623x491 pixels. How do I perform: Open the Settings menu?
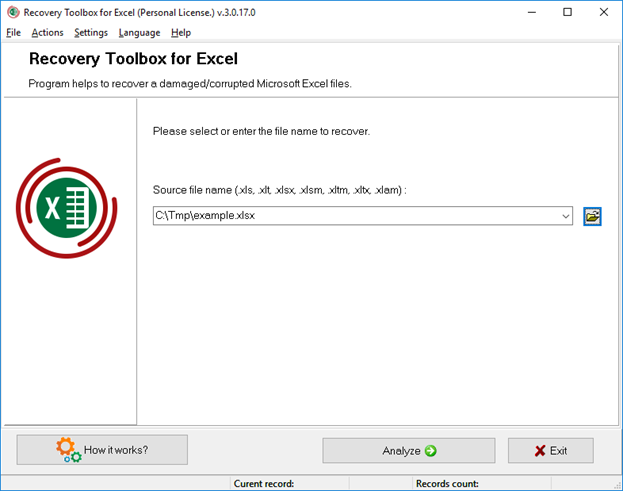click(x=91, y=32)
